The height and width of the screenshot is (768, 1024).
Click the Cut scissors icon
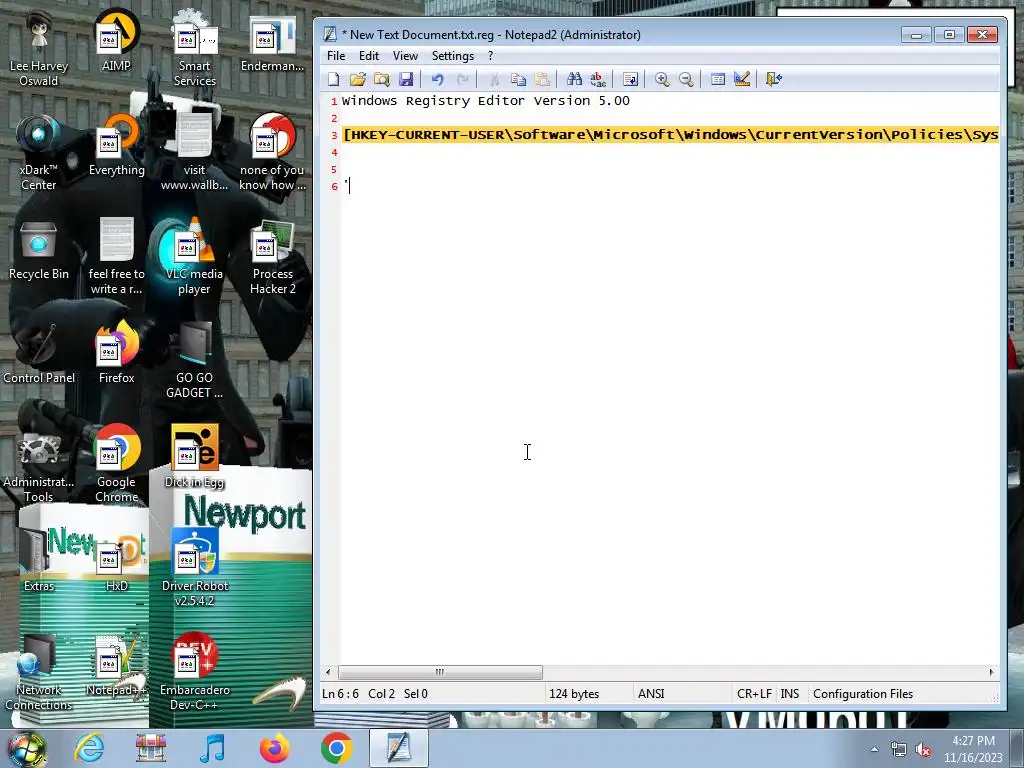(x=494, y=80)
